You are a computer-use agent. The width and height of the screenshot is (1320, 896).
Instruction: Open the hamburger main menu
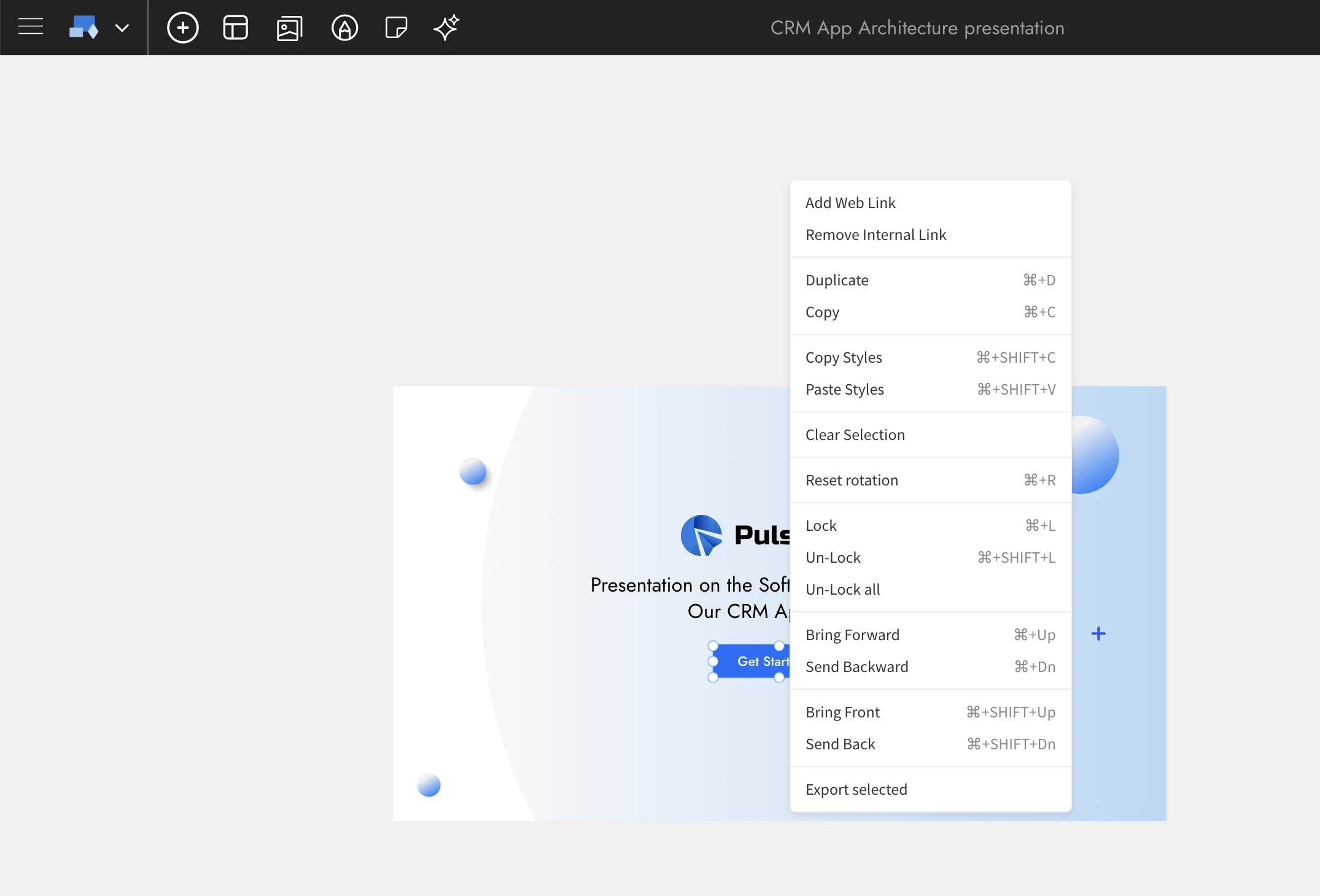31,27
